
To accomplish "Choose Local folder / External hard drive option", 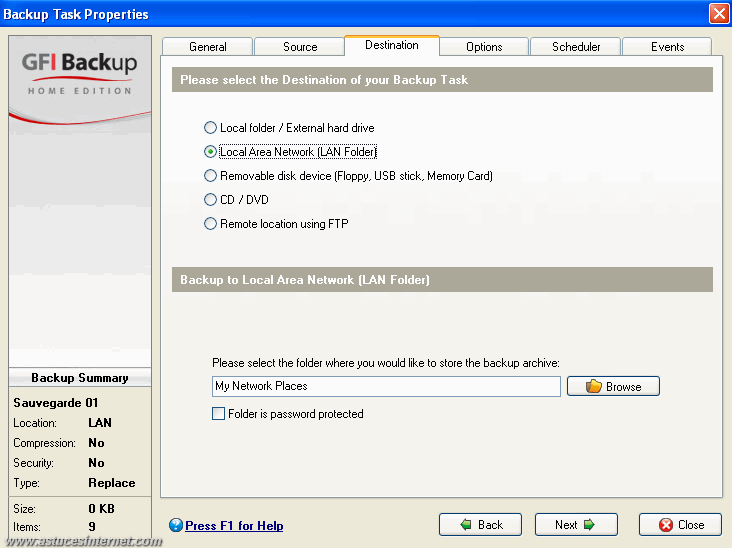I will tap(289, 128).
